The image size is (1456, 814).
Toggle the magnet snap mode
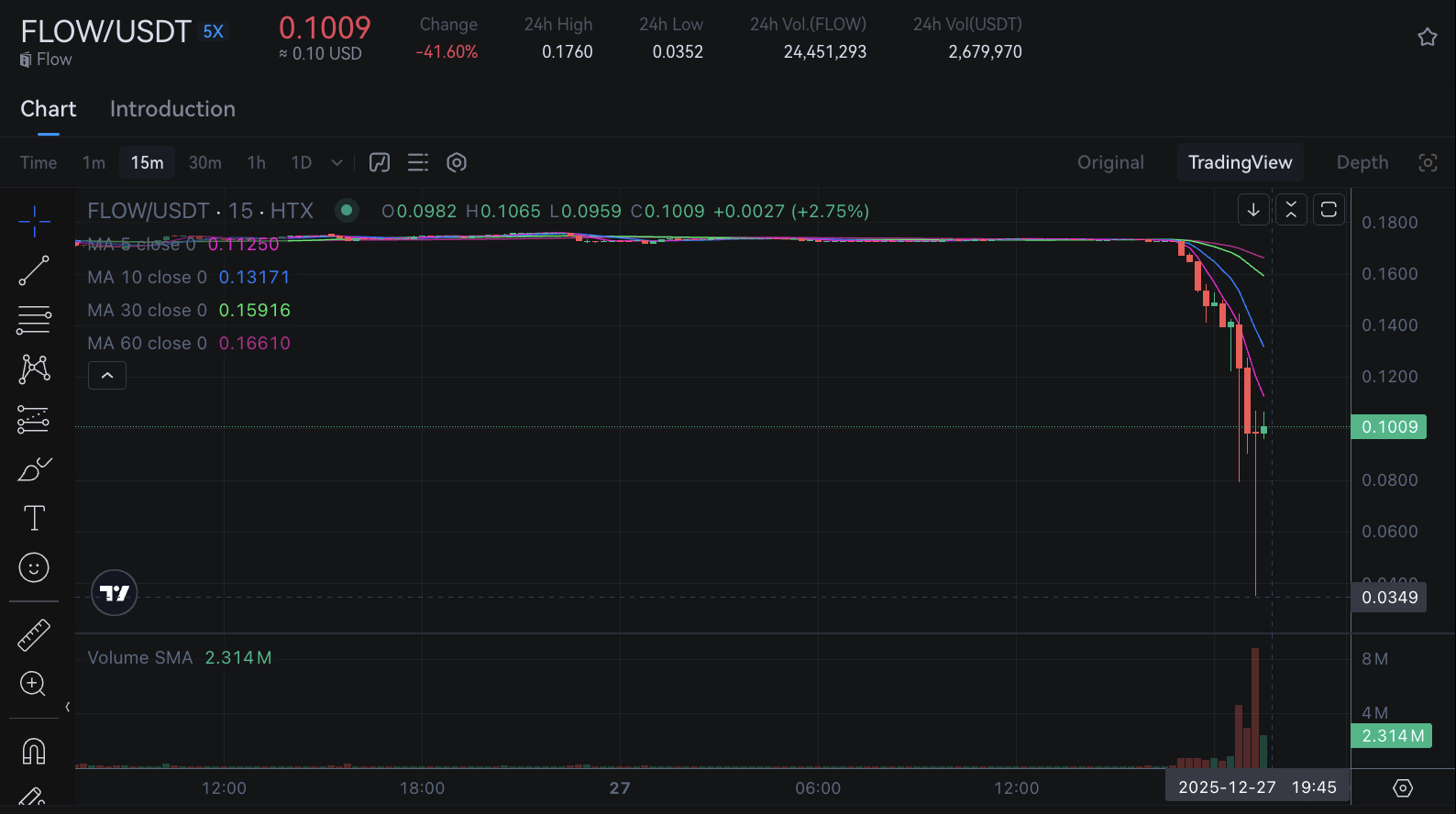(x=34, y=751)
